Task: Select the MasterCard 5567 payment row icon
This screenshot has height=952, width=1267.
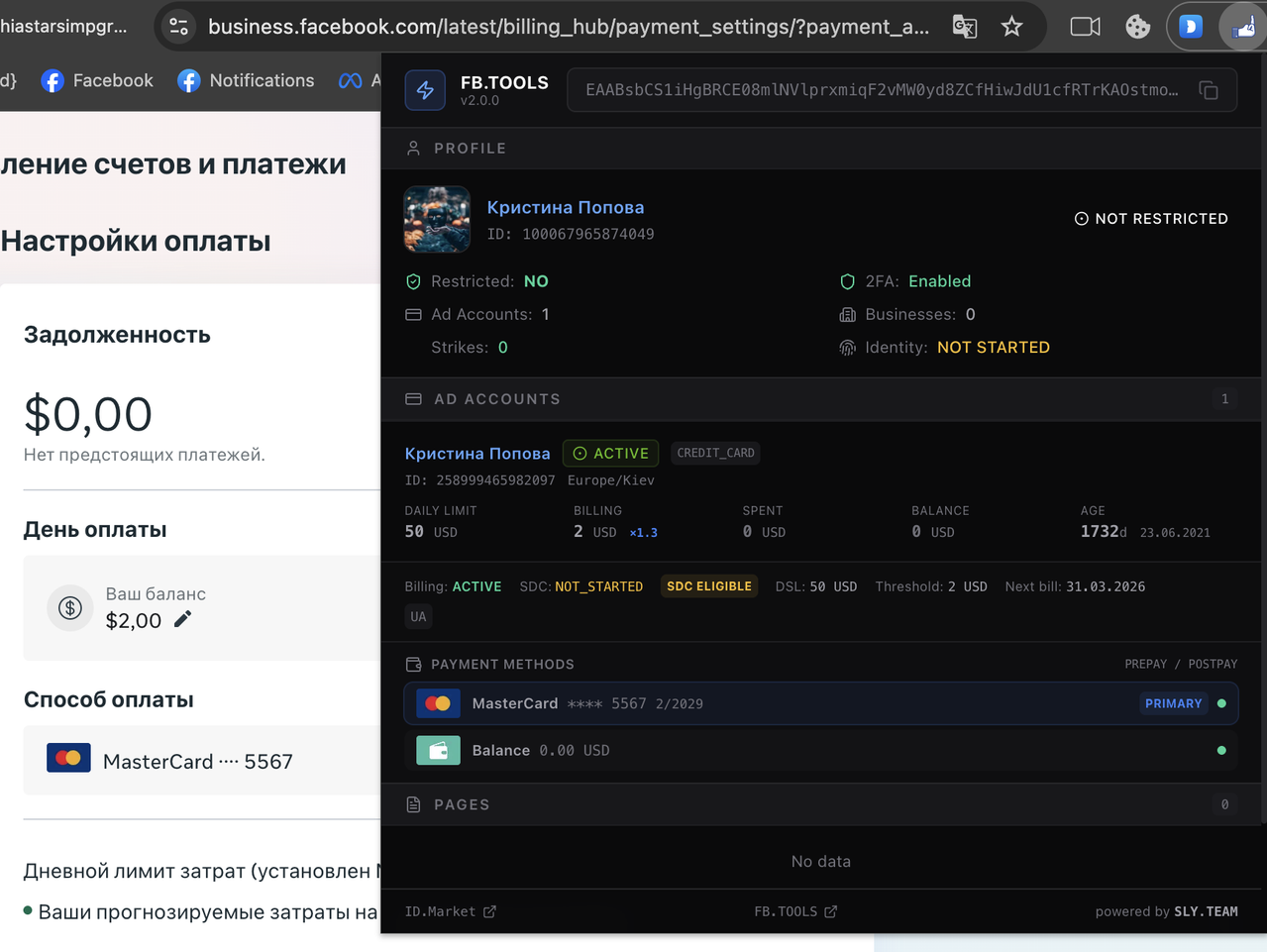Action: pos(438,703)
